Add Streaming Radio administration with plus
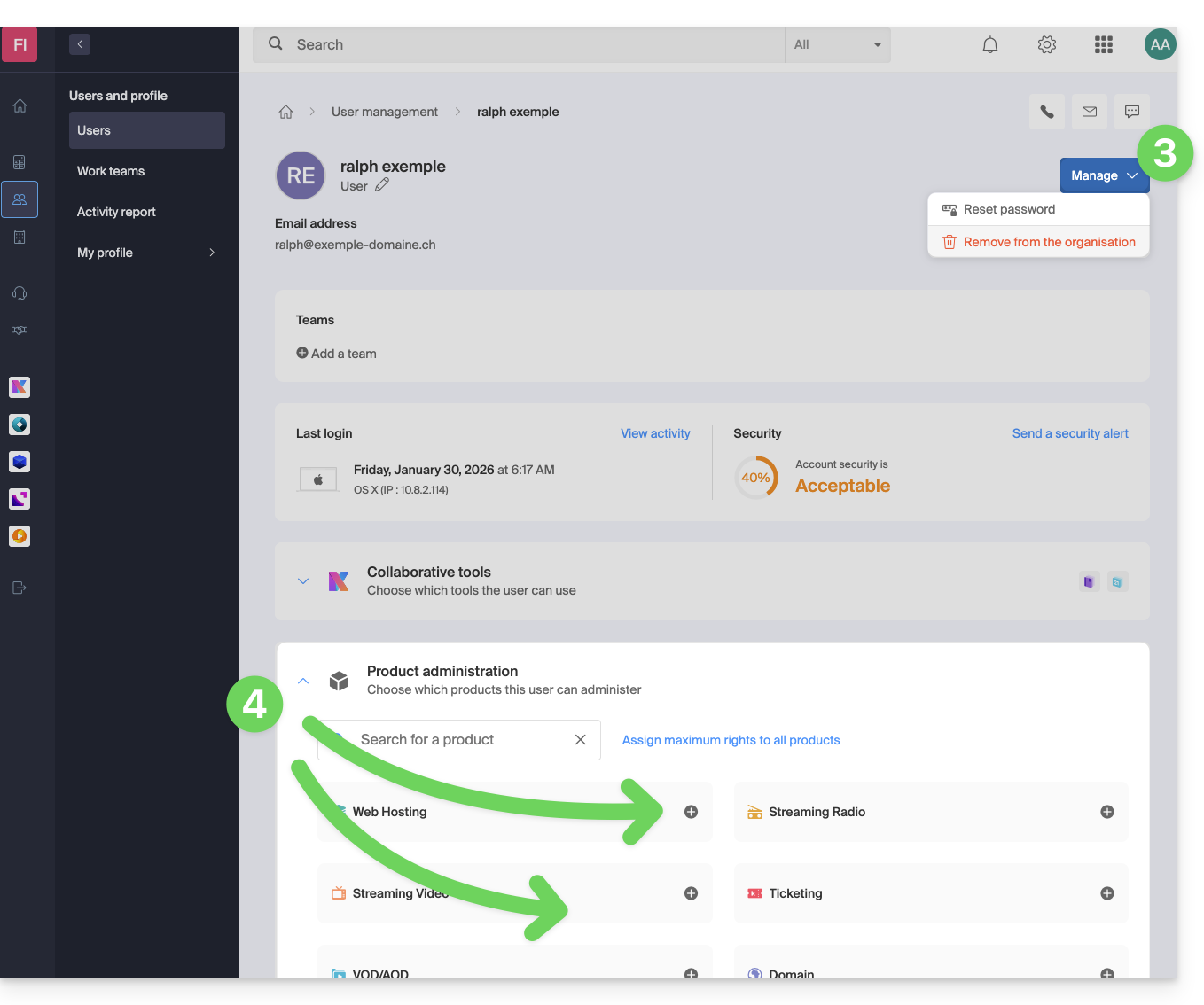The height and width of the screenshot is (1005, 1204). (x=1107, y=812)
